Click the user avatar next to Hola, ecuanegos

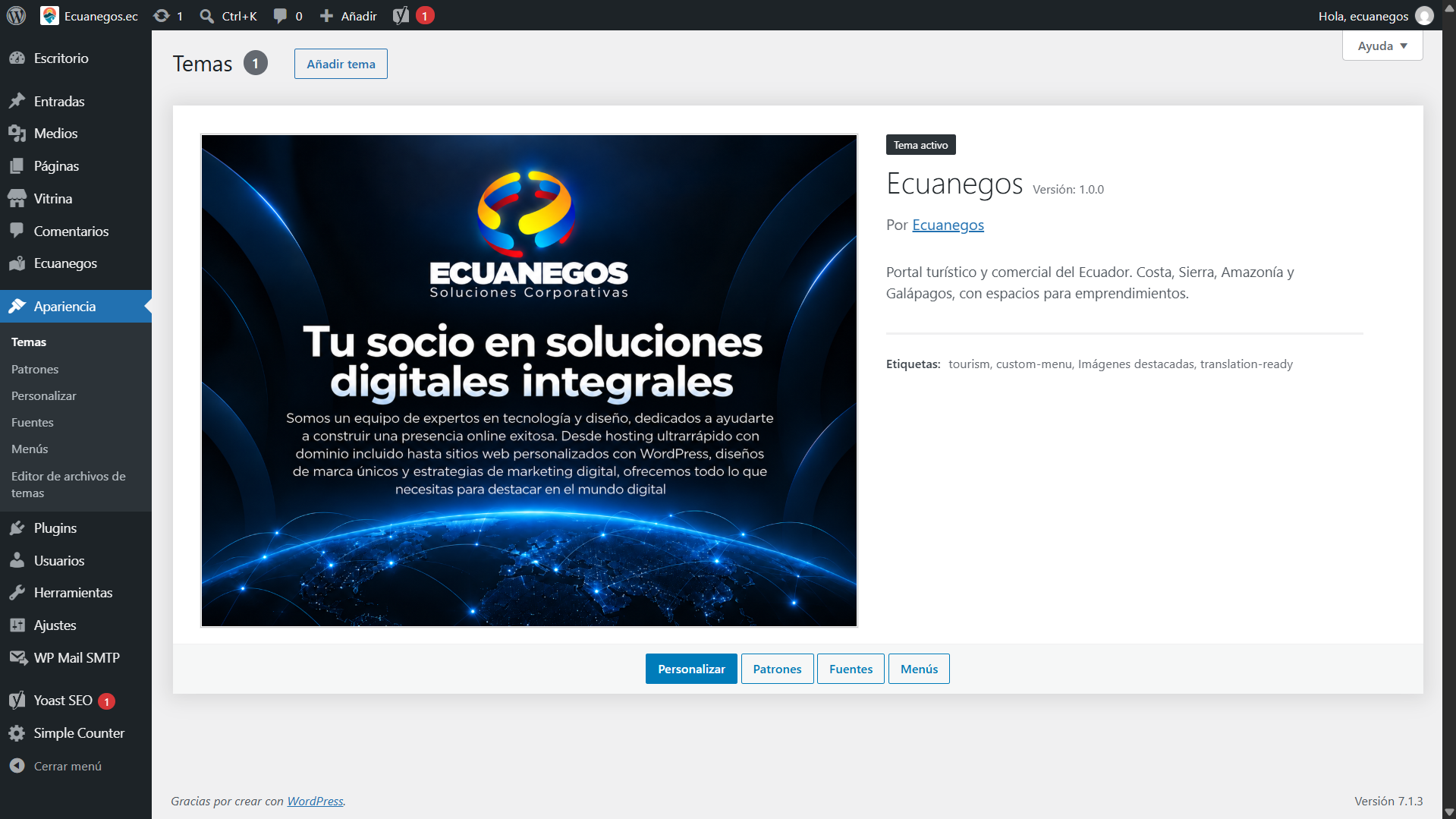(1424, 16)
